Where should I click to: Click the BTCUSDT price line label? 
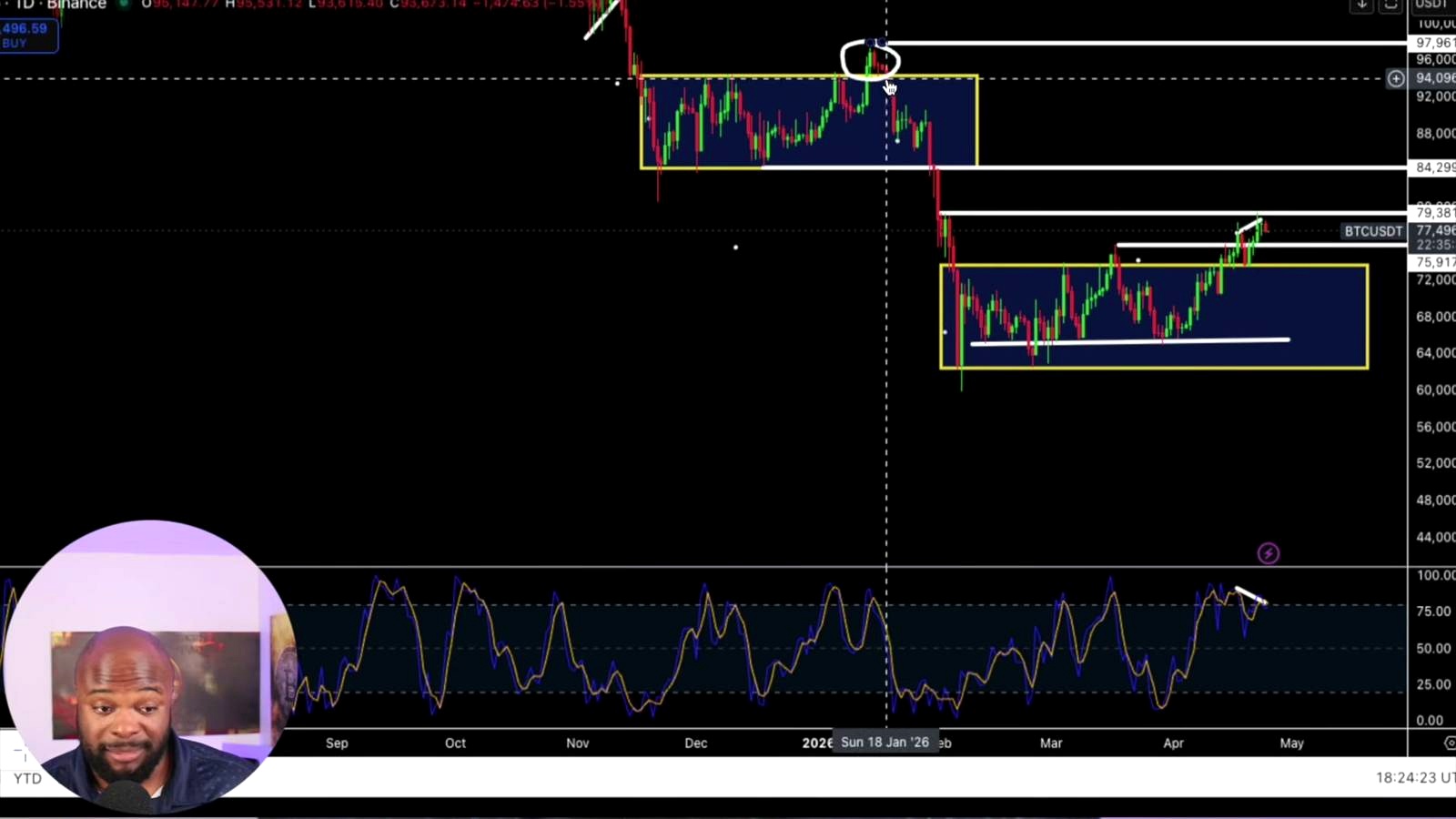[1373, 231]
